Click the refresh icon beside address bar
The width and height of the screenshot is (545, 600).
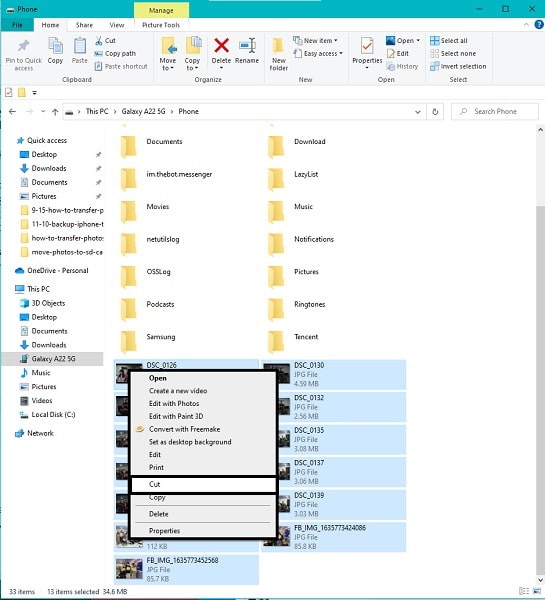[435, 112]
